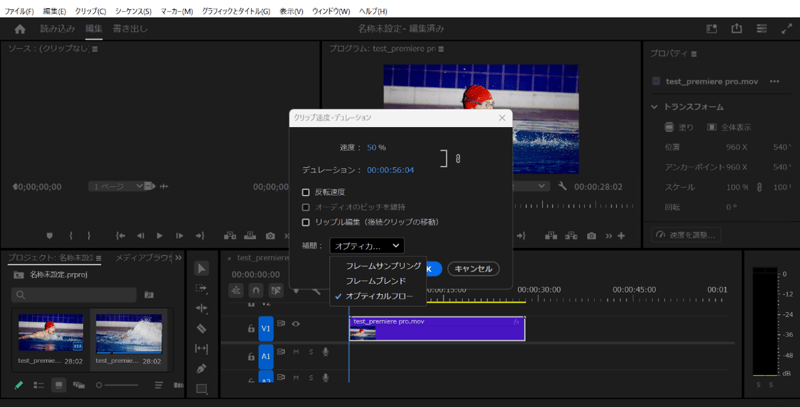Toggle V1 track eye visibility
Viewport: 800px width, 407px height.
[x=296, y=324]
